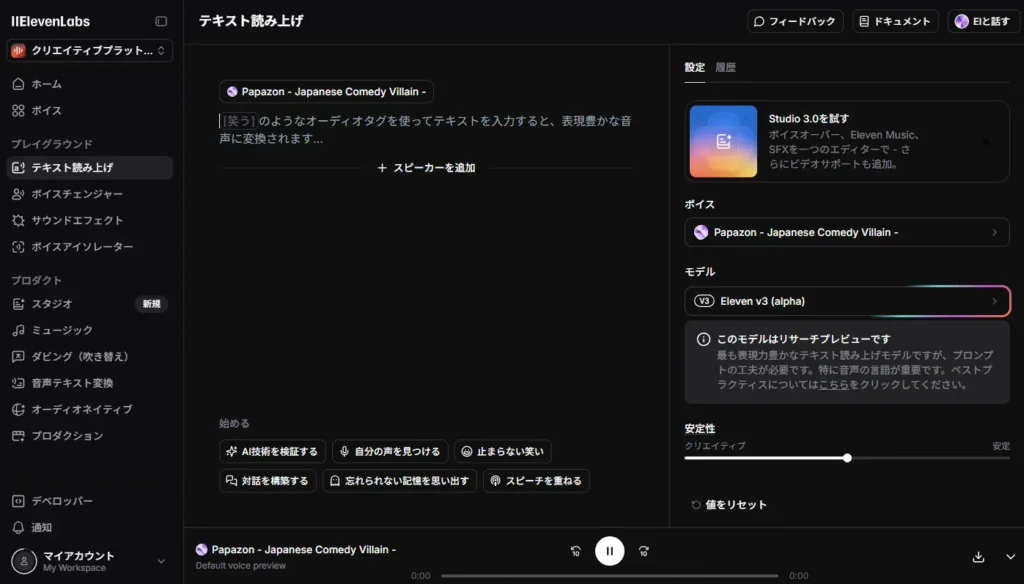Open サウンドエフェクト in the sidebar
The height and width of the screenshot is (584, 1024).
tap(77, 220)
